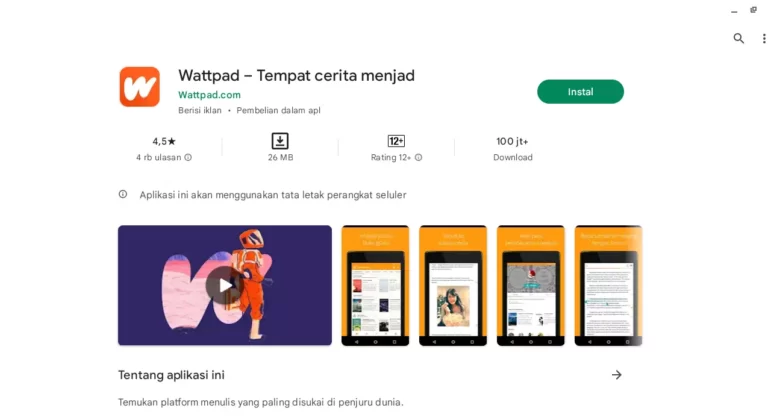Click the 12+ content rating badge

(x=396, y=141)
